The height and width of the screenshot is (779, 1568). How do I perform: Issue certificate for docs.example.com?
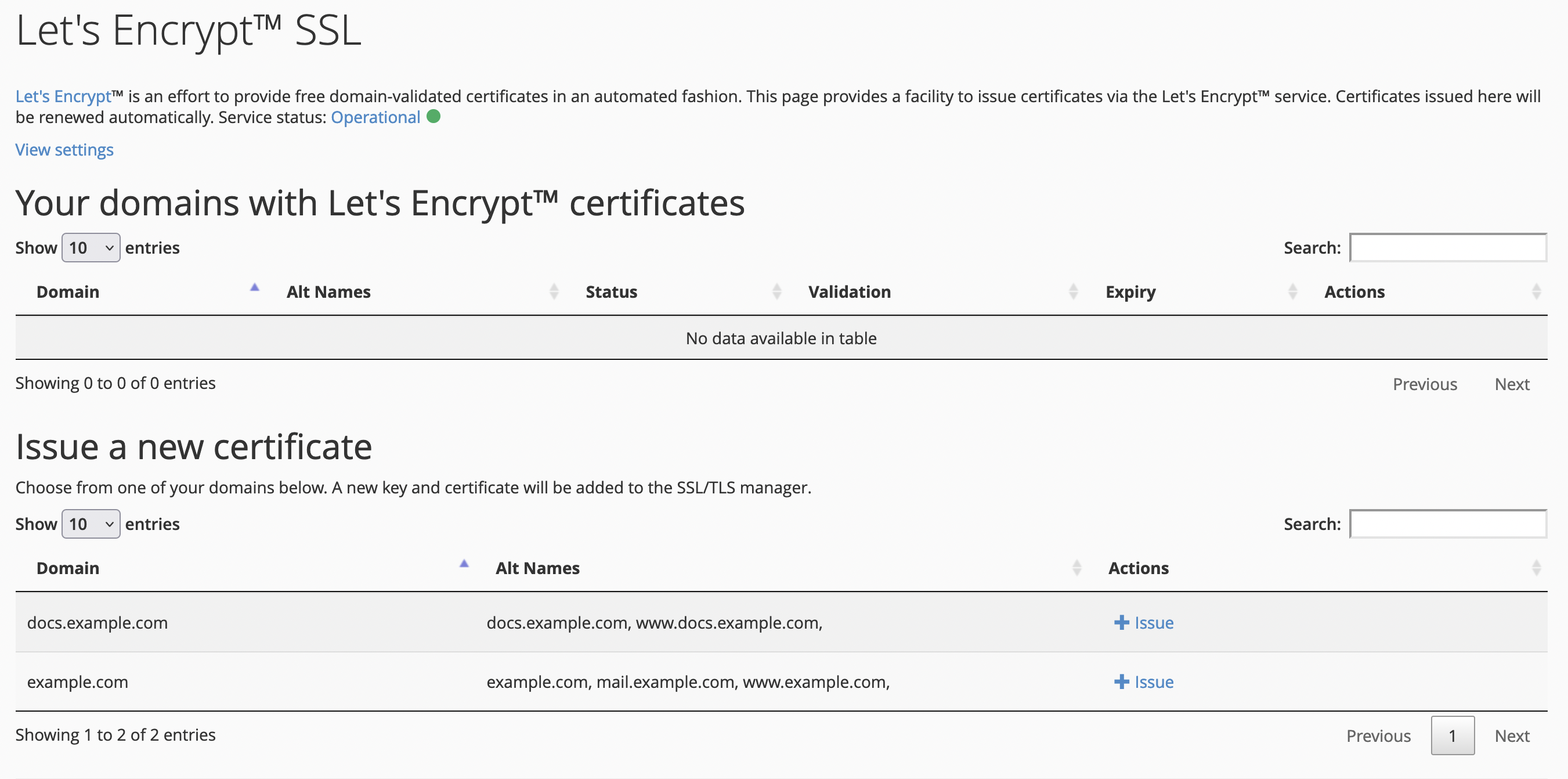1144,622
